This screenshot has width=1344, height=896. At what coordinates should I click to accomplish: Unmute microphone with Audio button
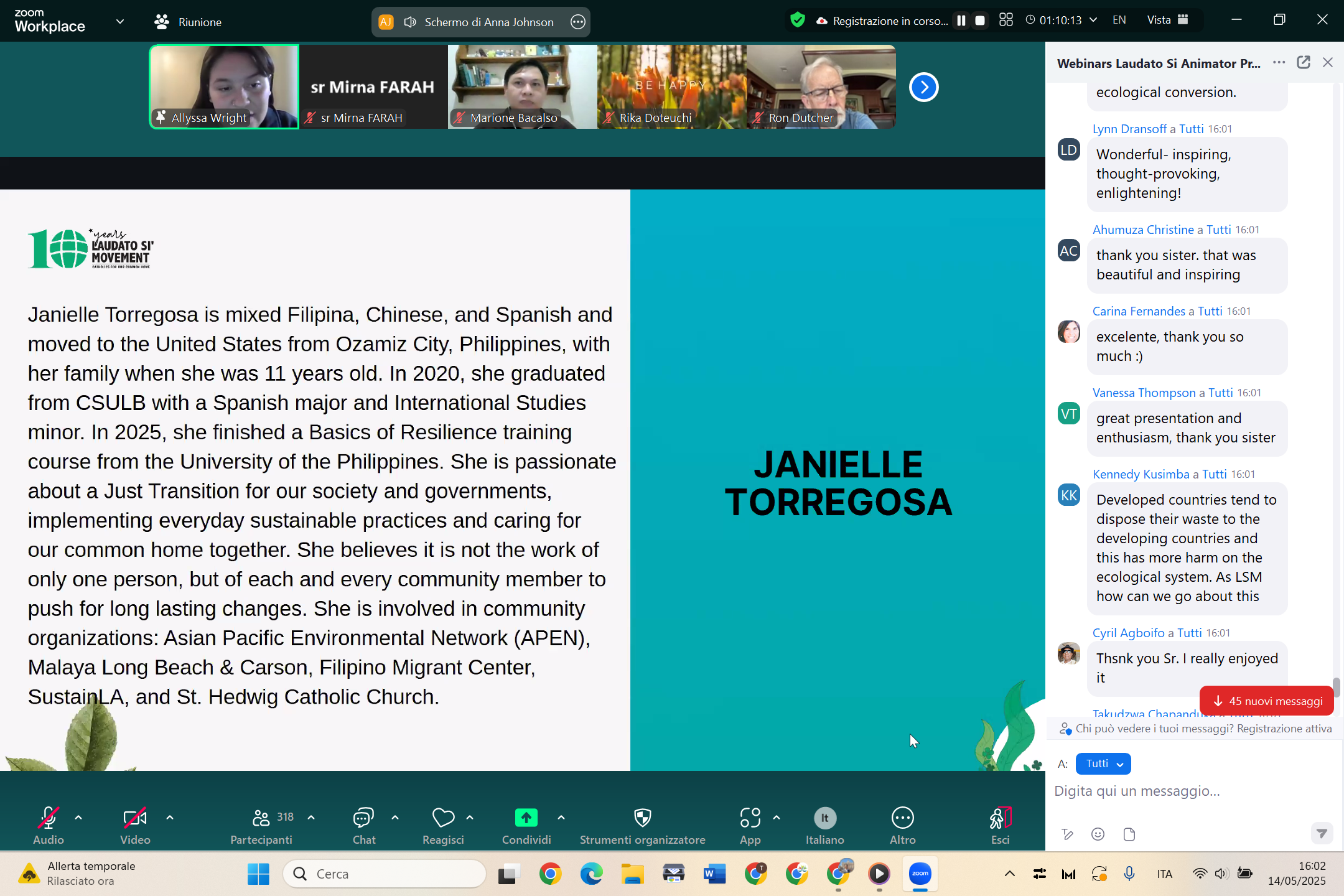pyautogui.click(x=49, y=818)
